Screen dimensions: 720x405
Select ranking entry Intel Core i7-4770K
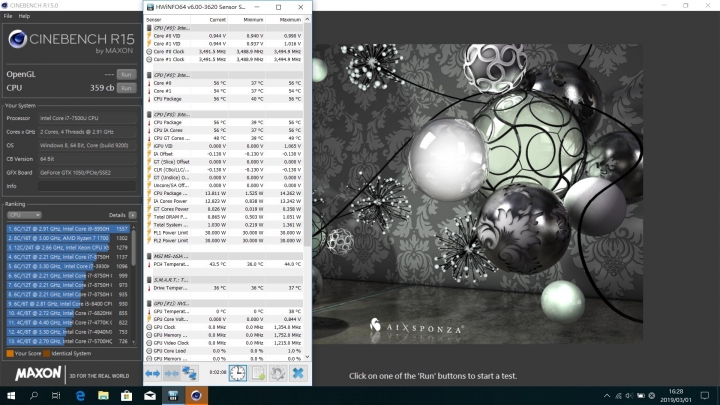[x=68, y=322]
